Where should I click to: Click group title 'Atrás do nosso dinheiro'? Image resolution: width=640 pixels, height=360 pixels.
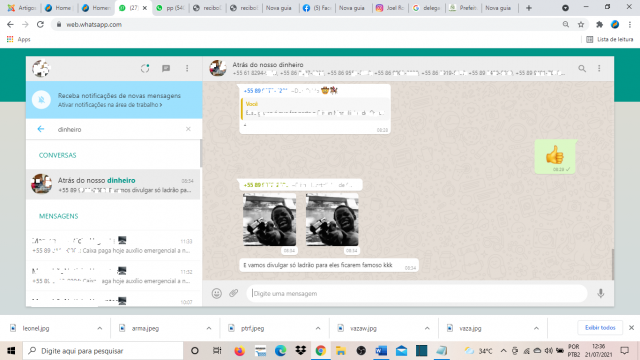(x=268, y=64)
